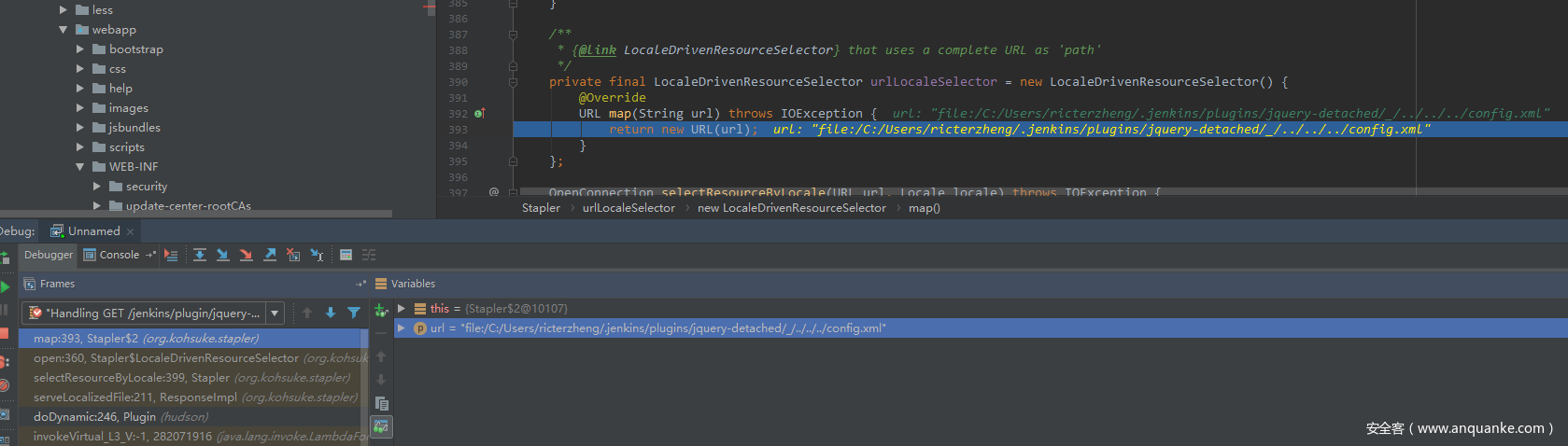Toggle fold marker at line 390
The image size is (1568, 446).
[513, 82]
